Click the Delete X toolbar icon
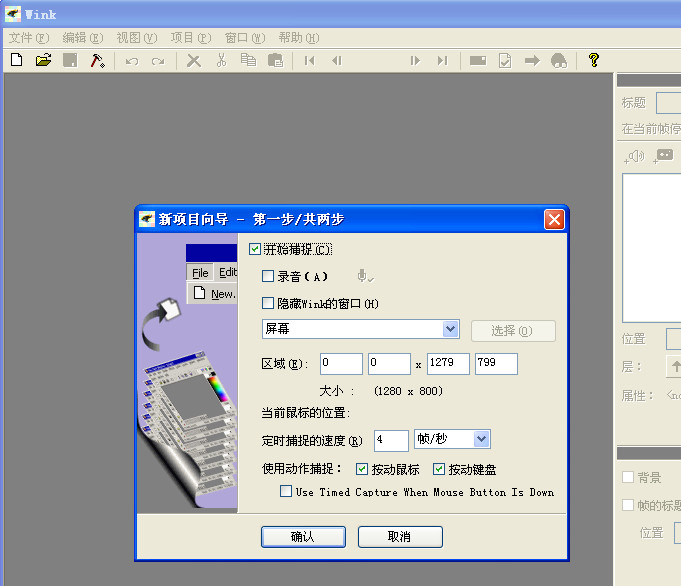 pyautogui.click(x=194, y=60)
